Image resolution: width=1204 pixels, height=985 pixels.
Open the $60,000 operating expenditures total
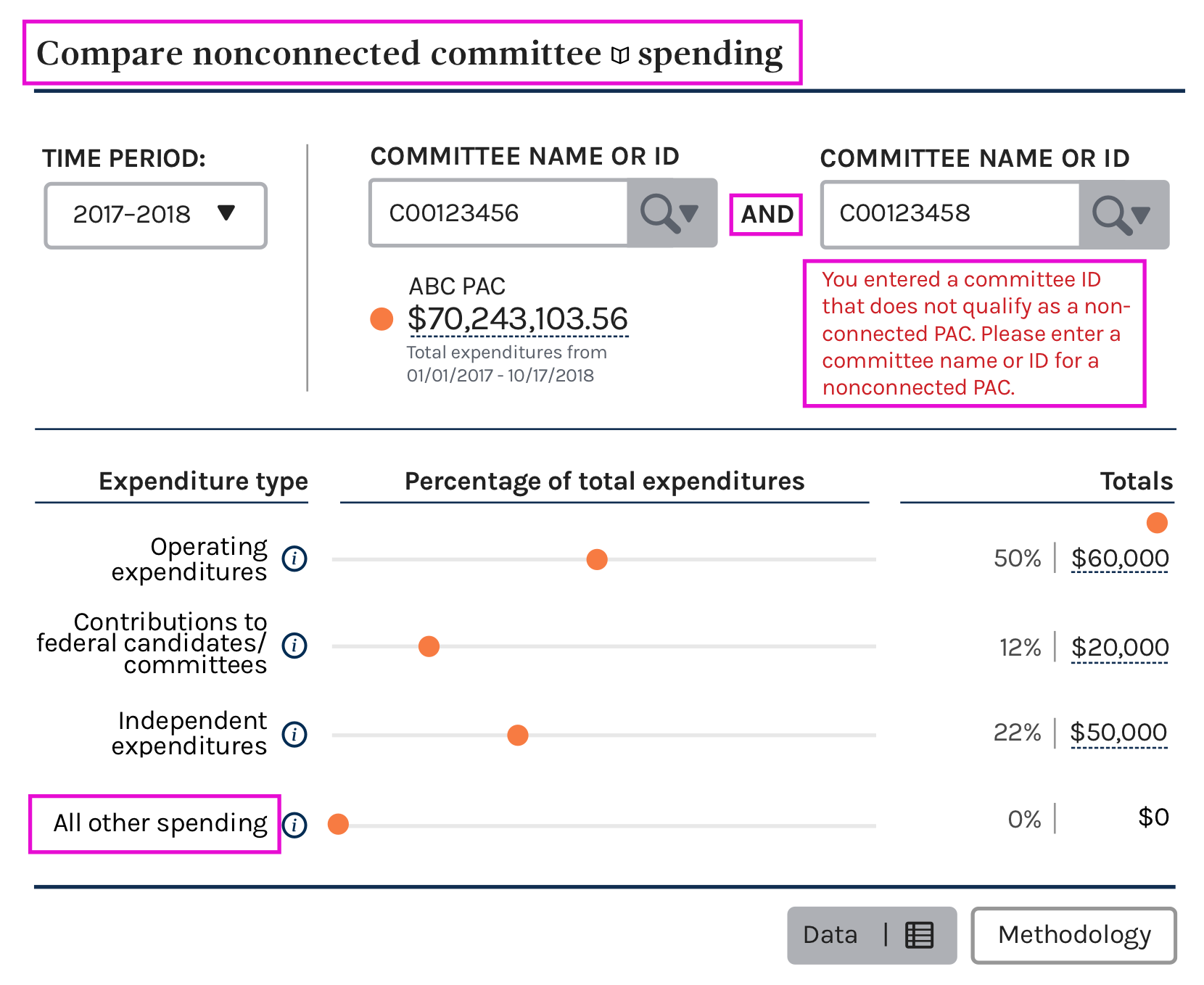point(1120,559)
